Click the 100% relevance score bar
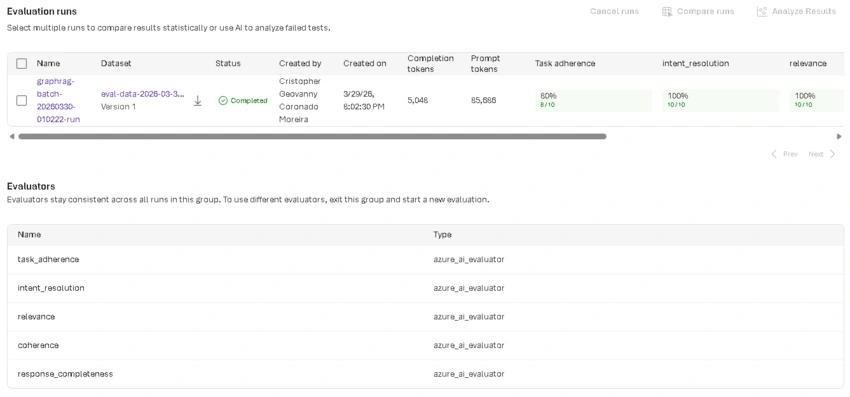The width and height of the screenshot is (850, 397). tap(816, 101)
